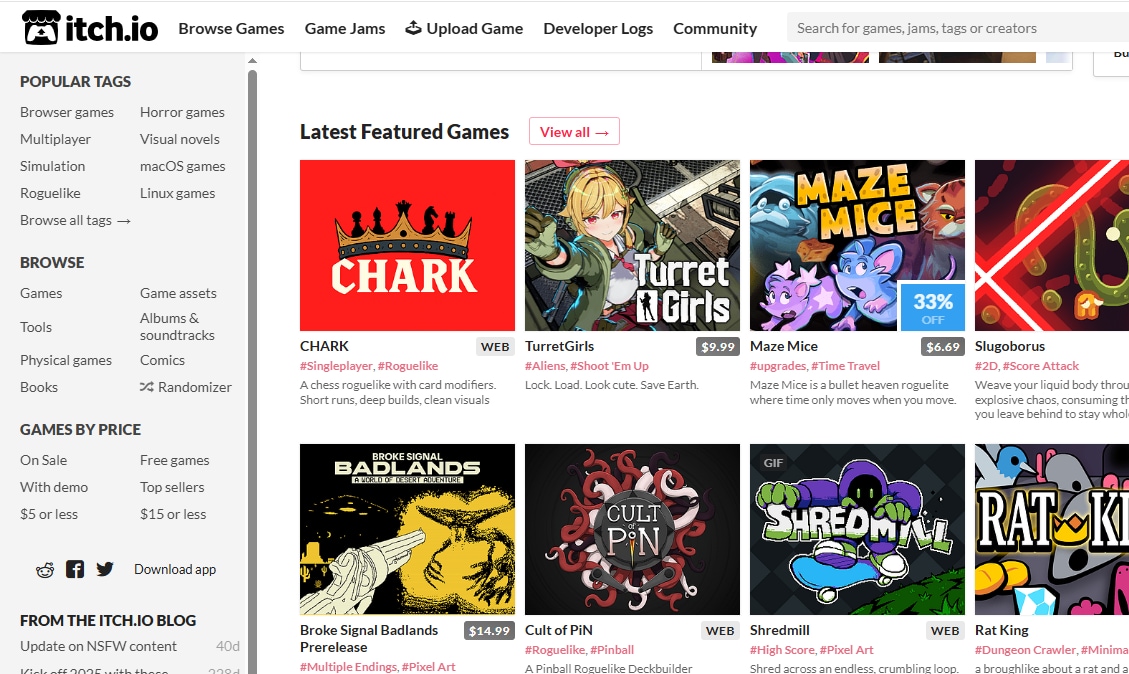Click the $6.69 price on Maze Mice
1129x674 pixels.
tap(943, 347)
